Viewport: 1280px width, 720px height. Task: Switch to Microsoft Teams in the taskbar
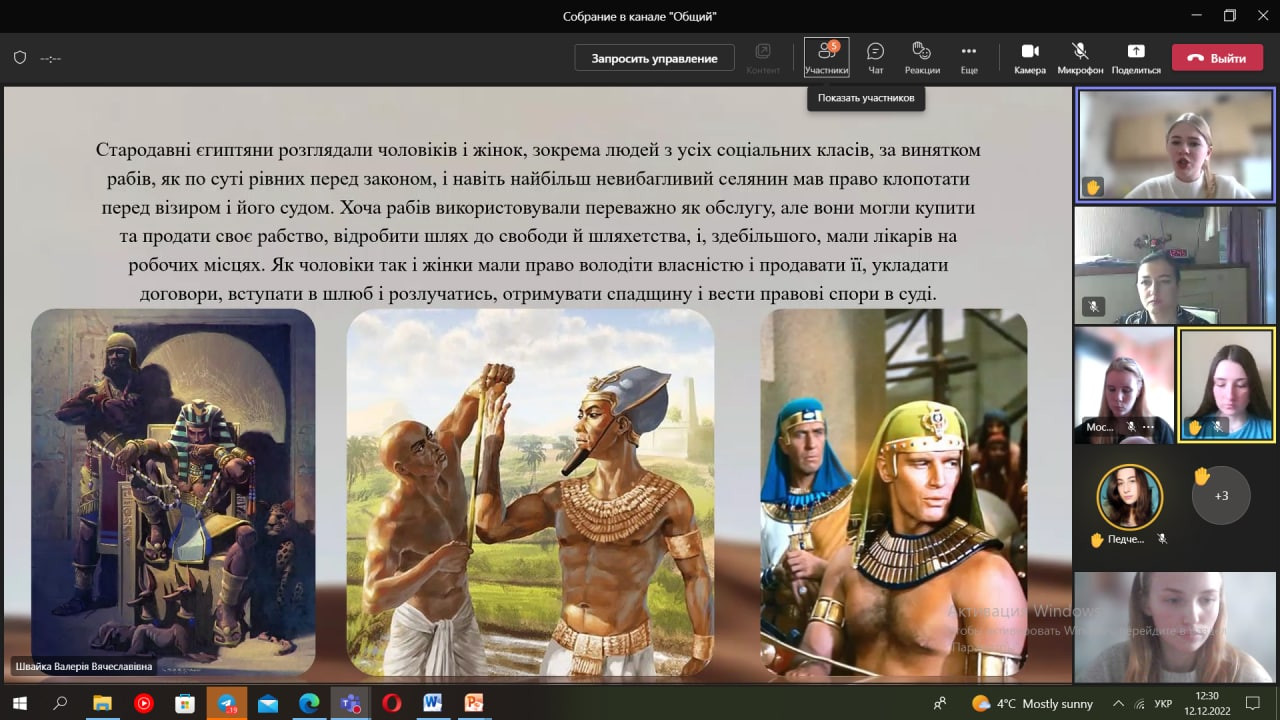coord(350,703)
